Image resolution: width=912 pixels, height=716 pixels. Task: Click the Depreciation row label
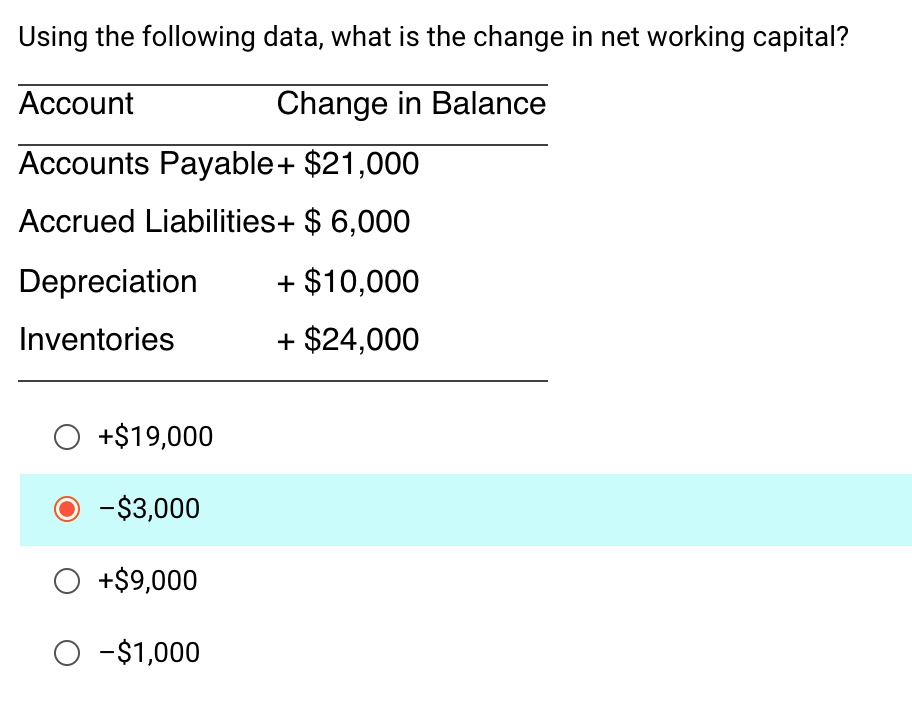pyautogui.click(x=107, y=282)
